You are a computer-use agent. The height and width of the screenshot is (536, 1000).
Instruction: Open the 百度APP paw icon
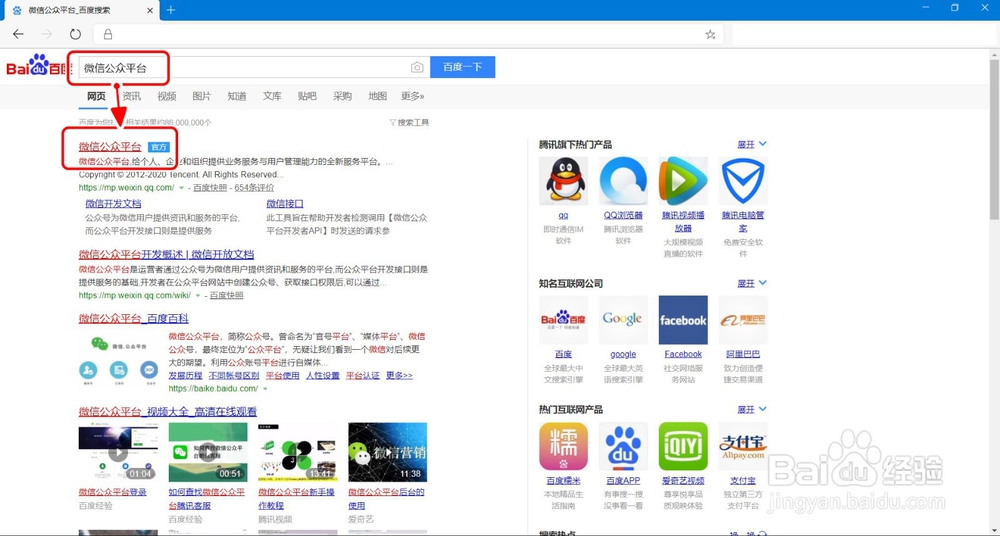point(623,446)
